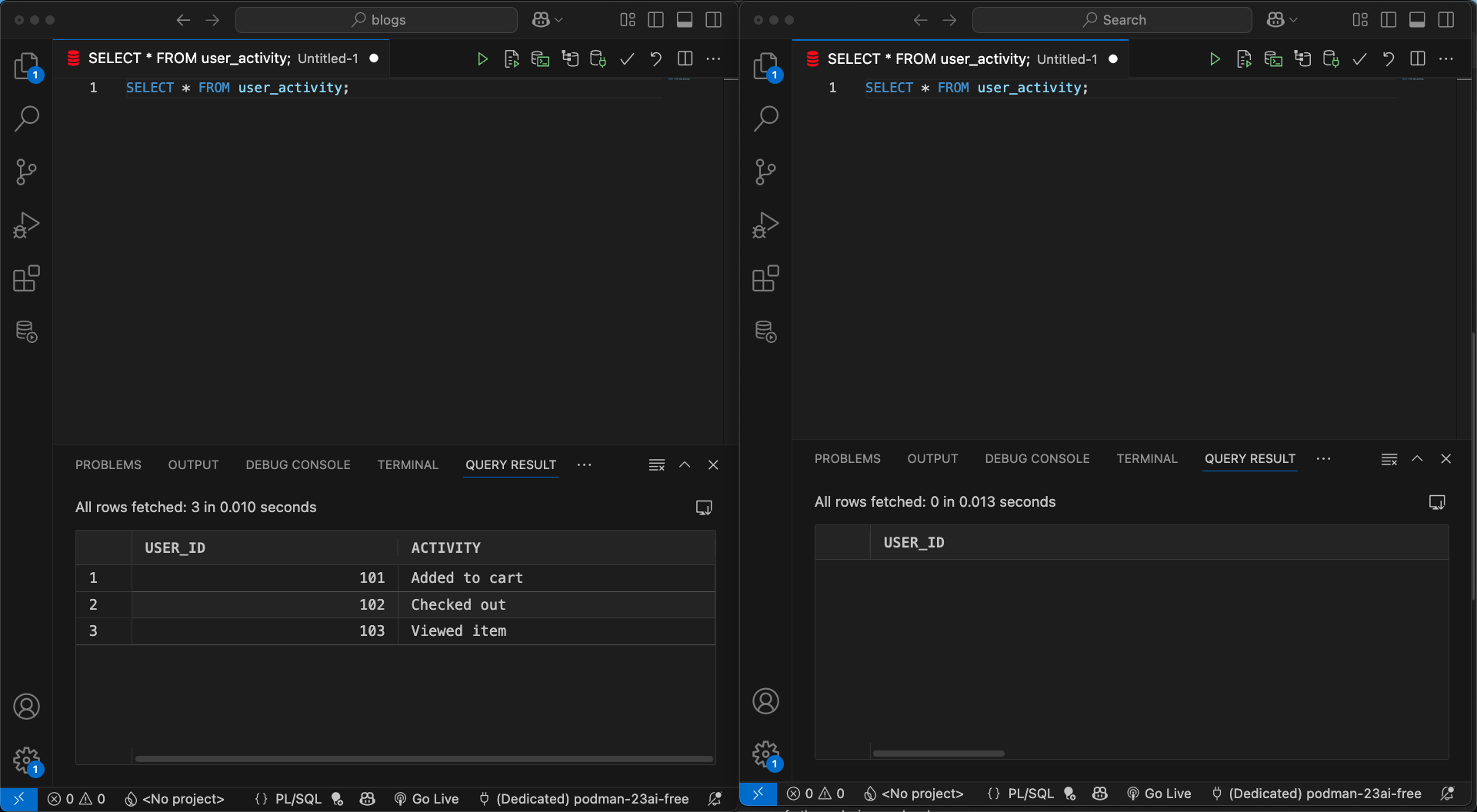Screen dimensions: 1477x812
Task: Open Explorer in the right window activity bar
Action: (x=766, y=66)
